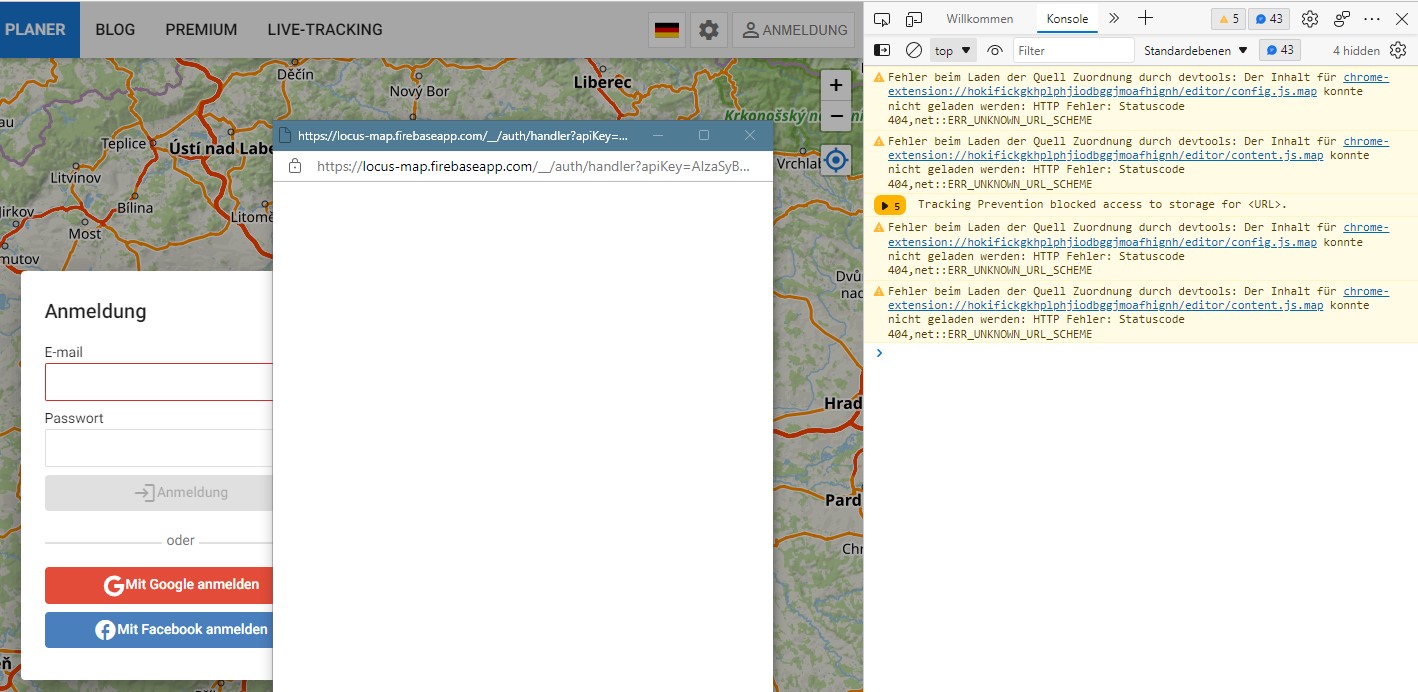Open the Standardebenen log level dropdown

click(1196, 50)
